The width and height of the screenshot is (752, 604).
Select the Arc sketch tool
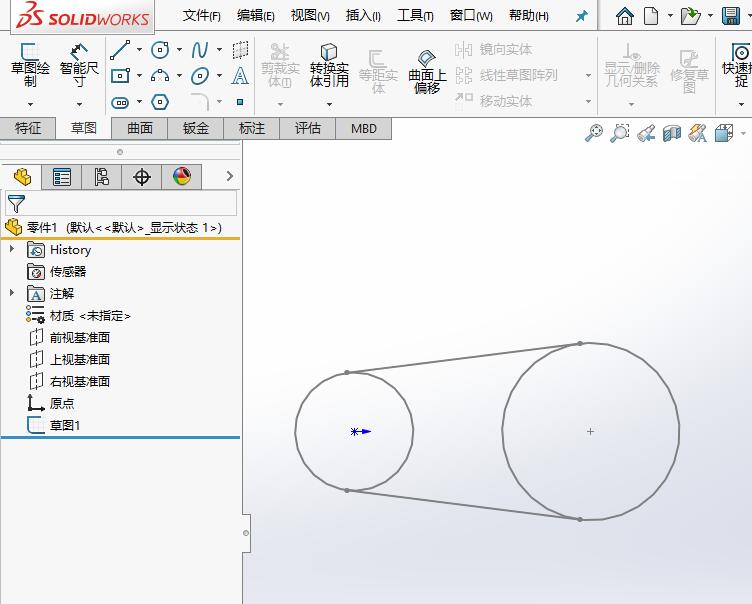click(x=160, y=76)
